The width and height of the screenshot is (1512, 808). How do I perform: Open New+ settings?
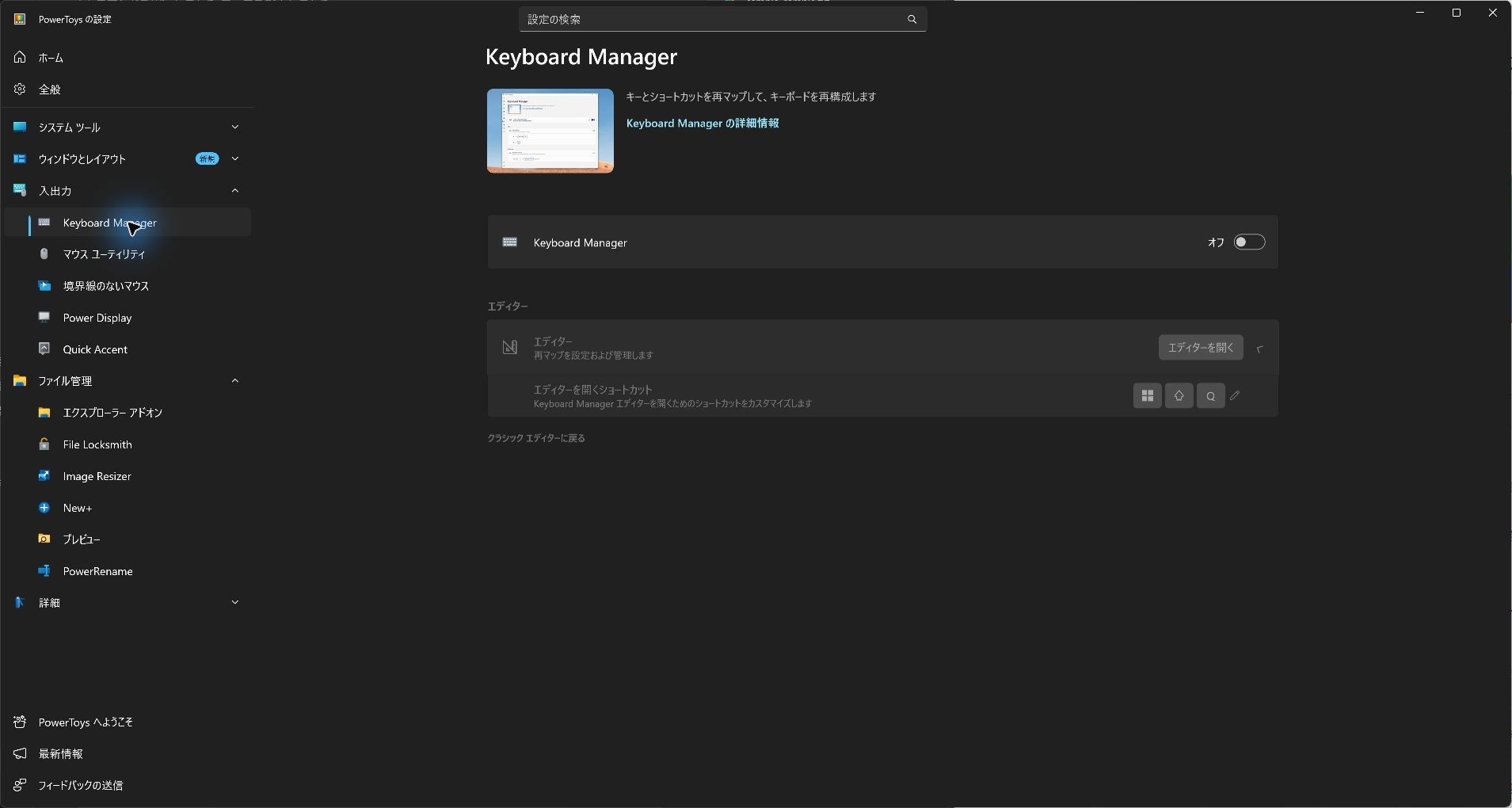pos(127,508)
